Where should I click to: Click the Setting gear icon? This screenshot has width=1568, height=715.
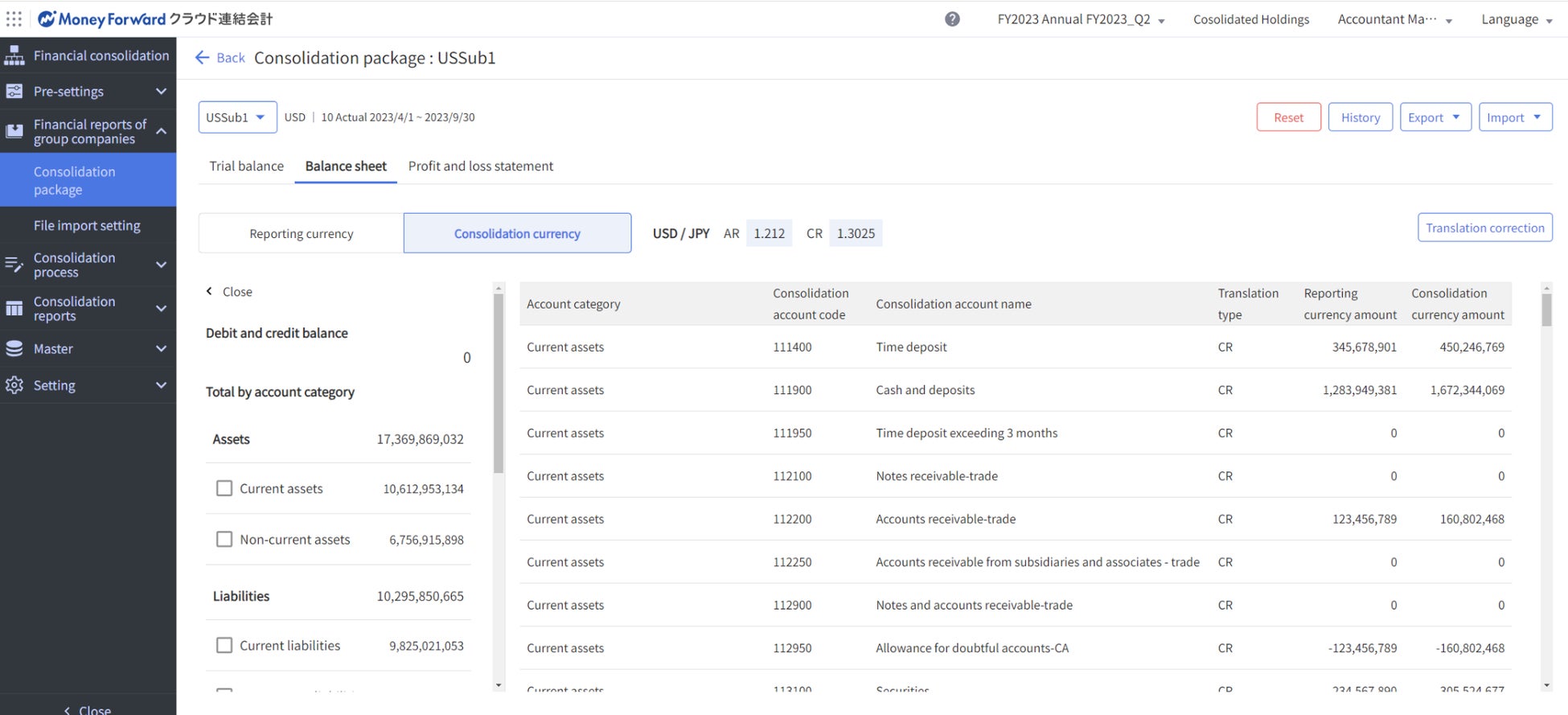(x=14, y=385)
